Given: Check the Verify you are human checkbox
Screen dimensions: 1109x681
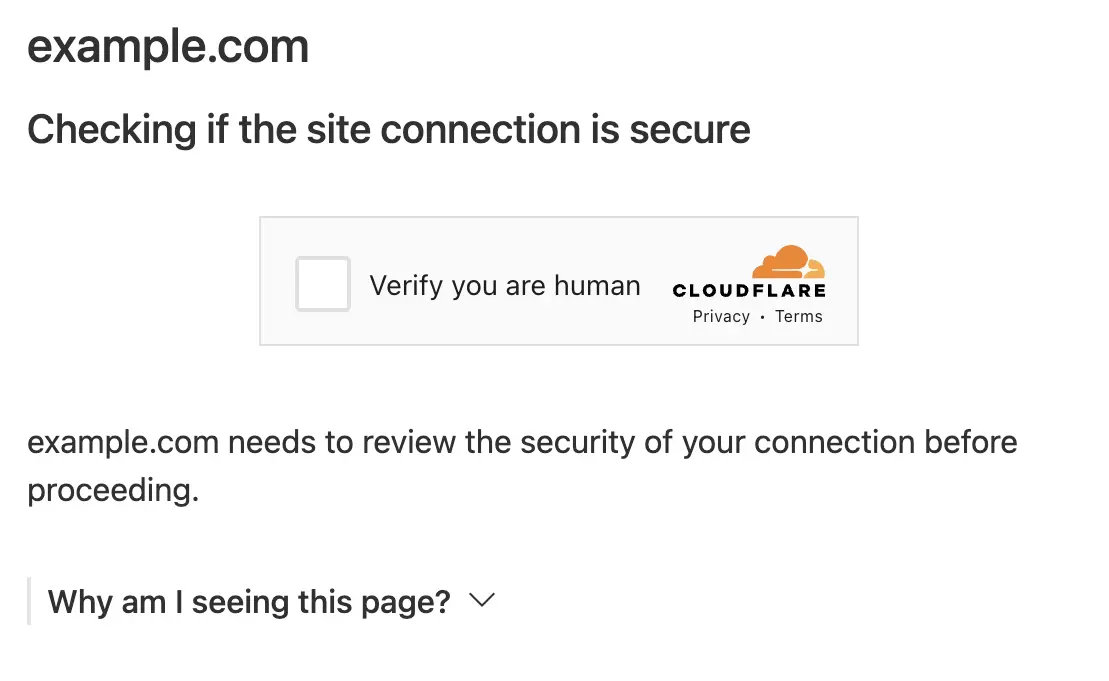Looking at the screenshot, I should pos(323,284).
